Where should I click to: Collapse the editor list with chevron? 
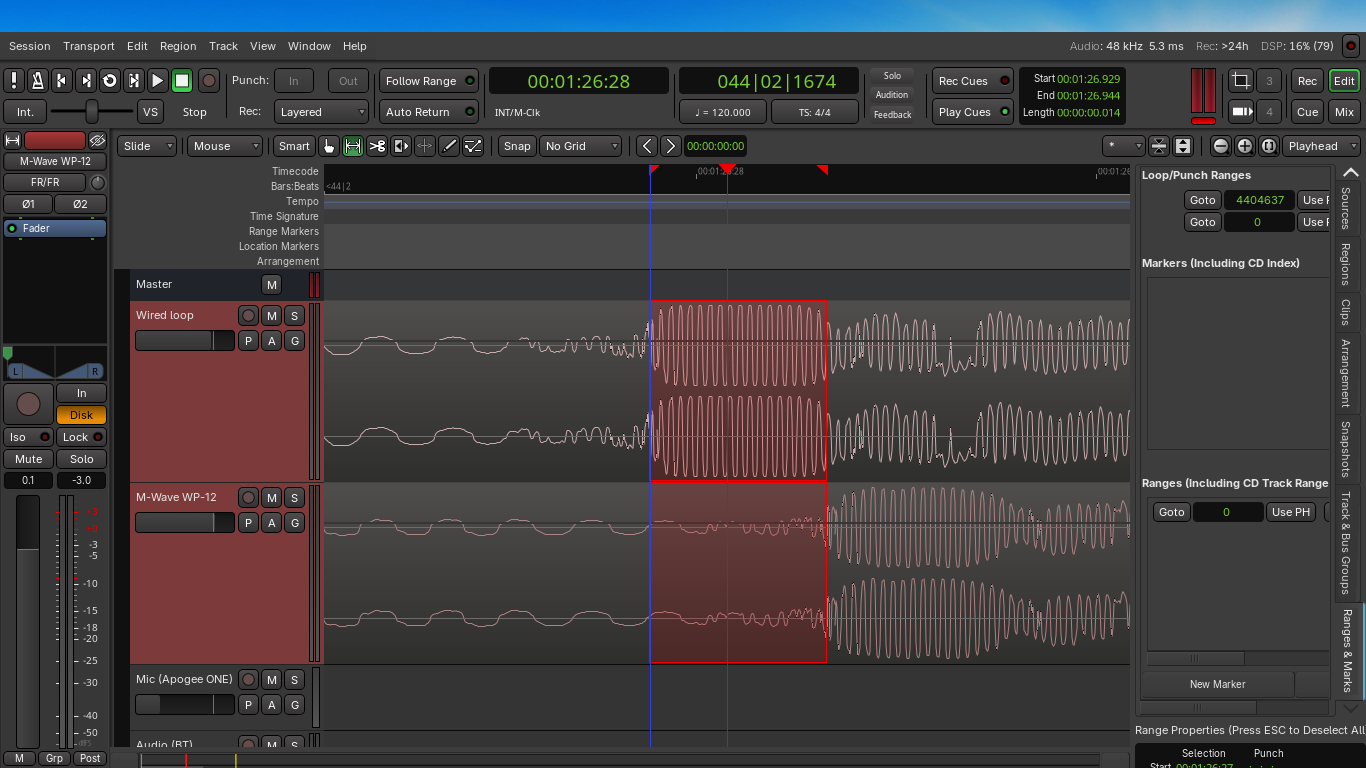1350,173
